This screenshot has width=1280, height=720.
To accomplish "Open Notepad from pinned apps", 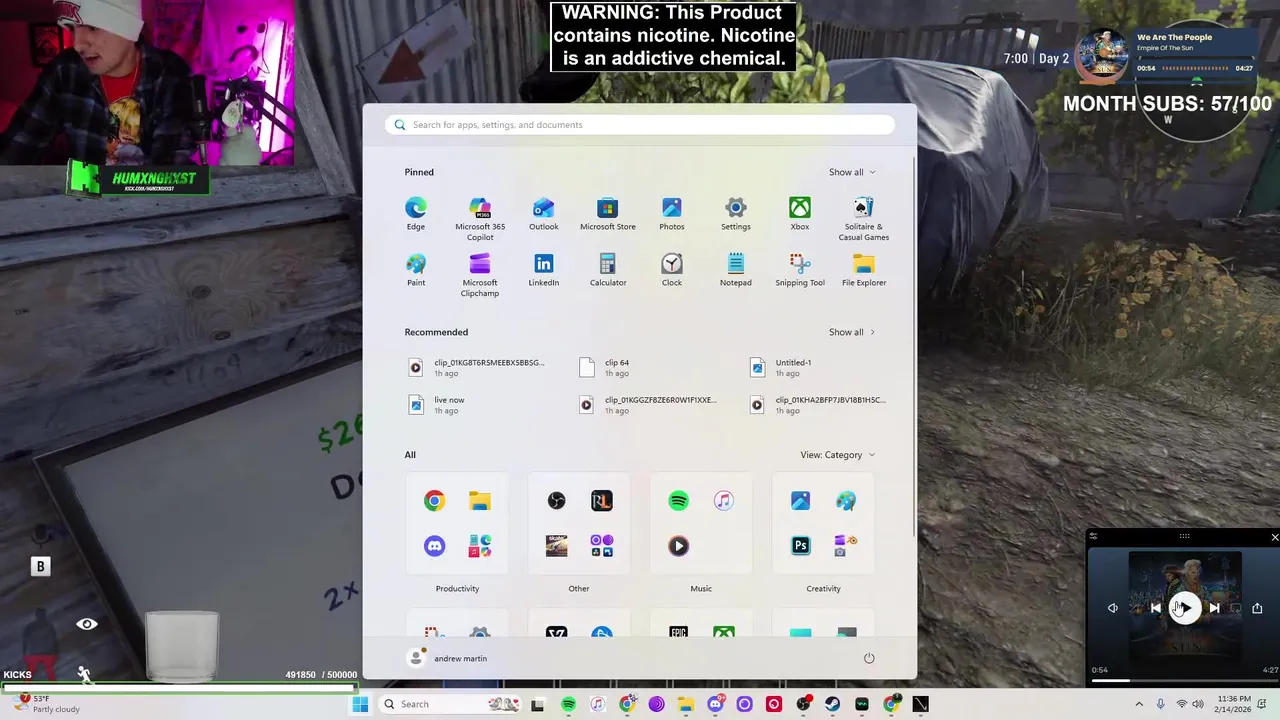I will pyautogui.click(x=735, y=270).
